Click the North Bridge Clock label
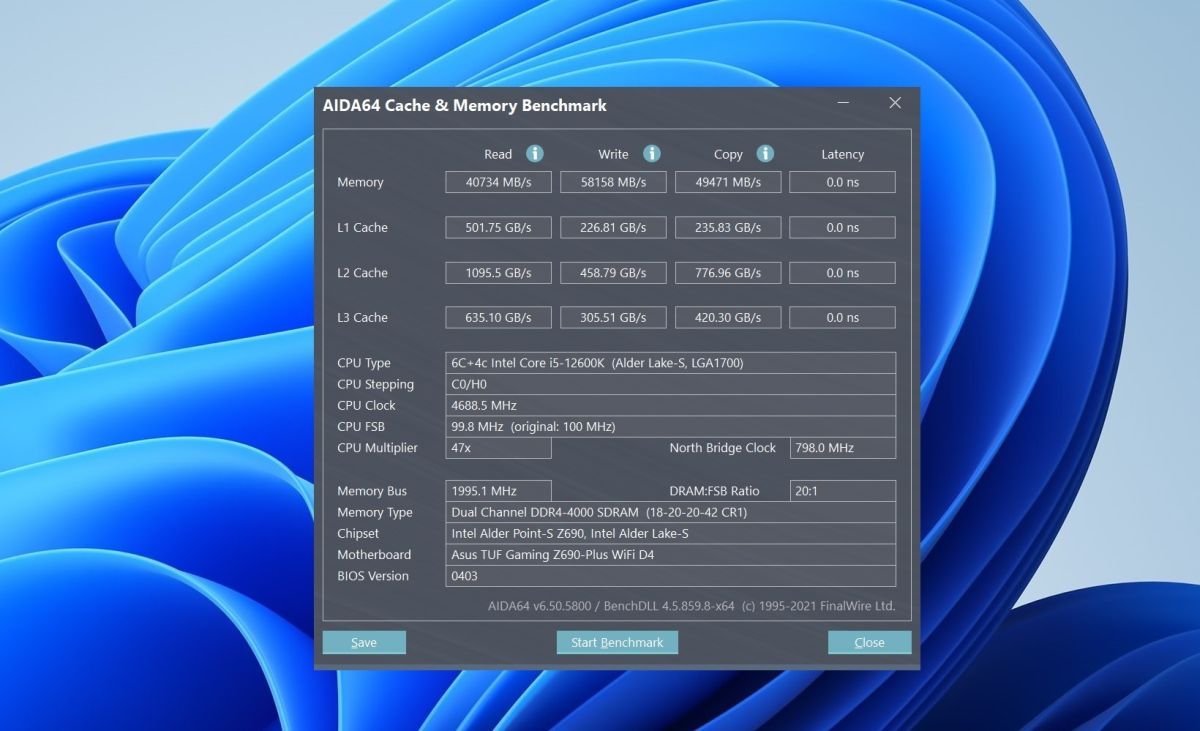The height and width of the screenshot is (731, 1200). click(x=722, y=448)
